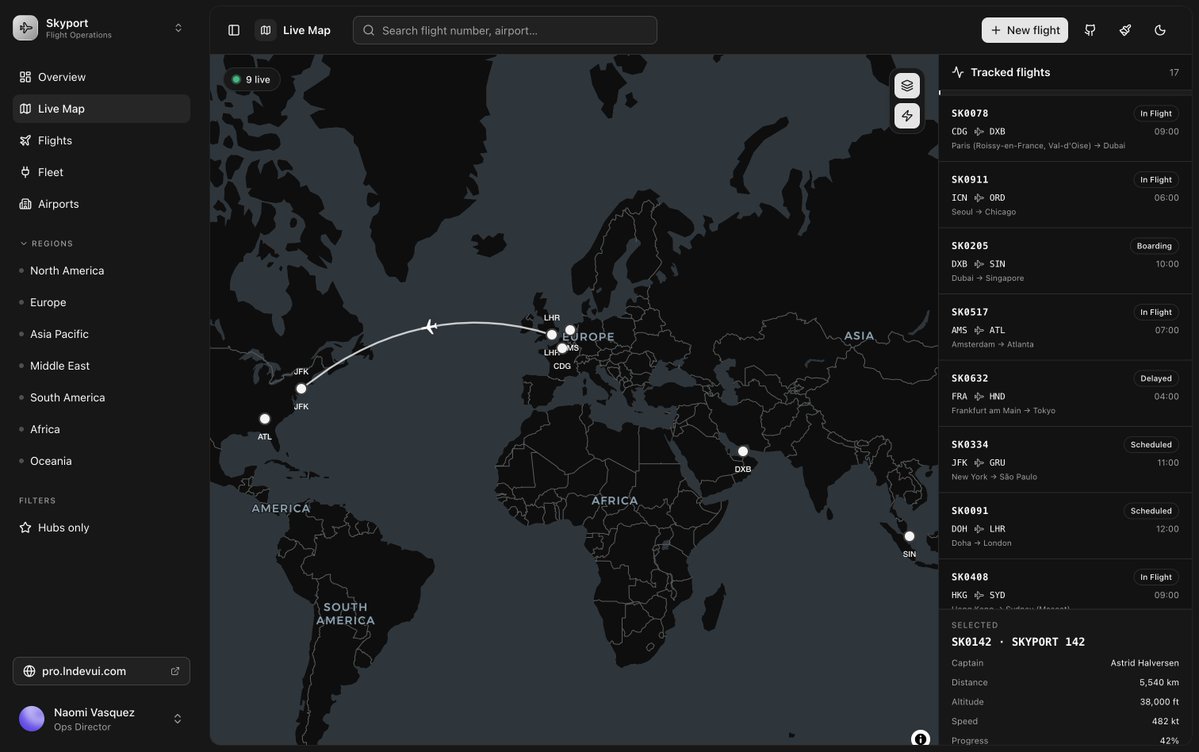Screen dimensions: 1199x752
Task: Select North America region
Action: tap(101, 271)
